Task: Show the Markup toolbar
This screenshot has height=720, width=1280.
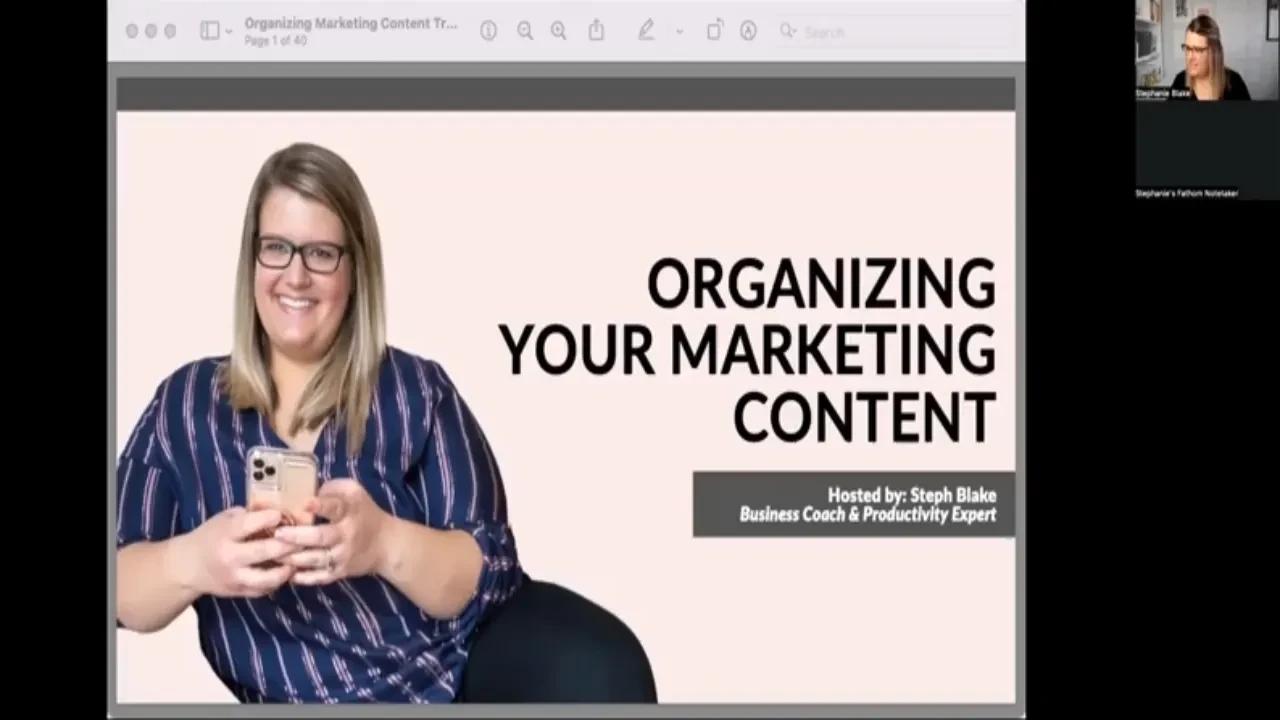Action: click(x=748, y=31)
